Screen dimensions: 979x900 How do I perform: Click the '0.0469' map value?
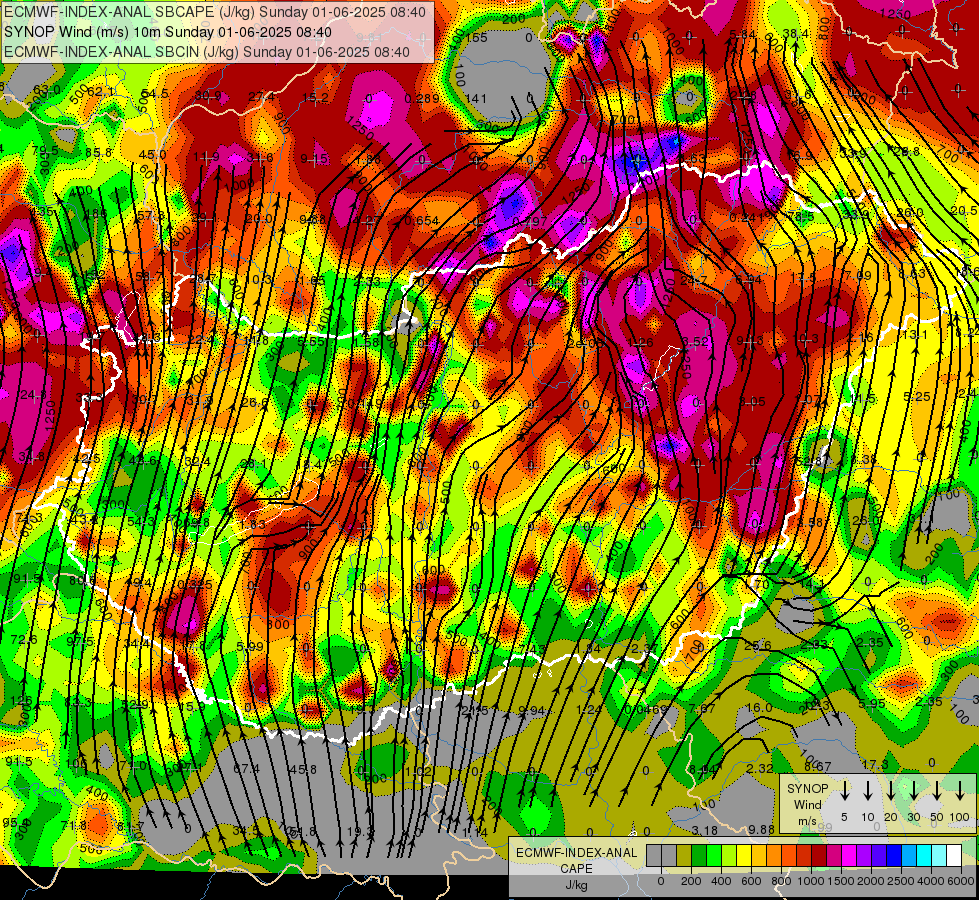(x=646, y=710)
